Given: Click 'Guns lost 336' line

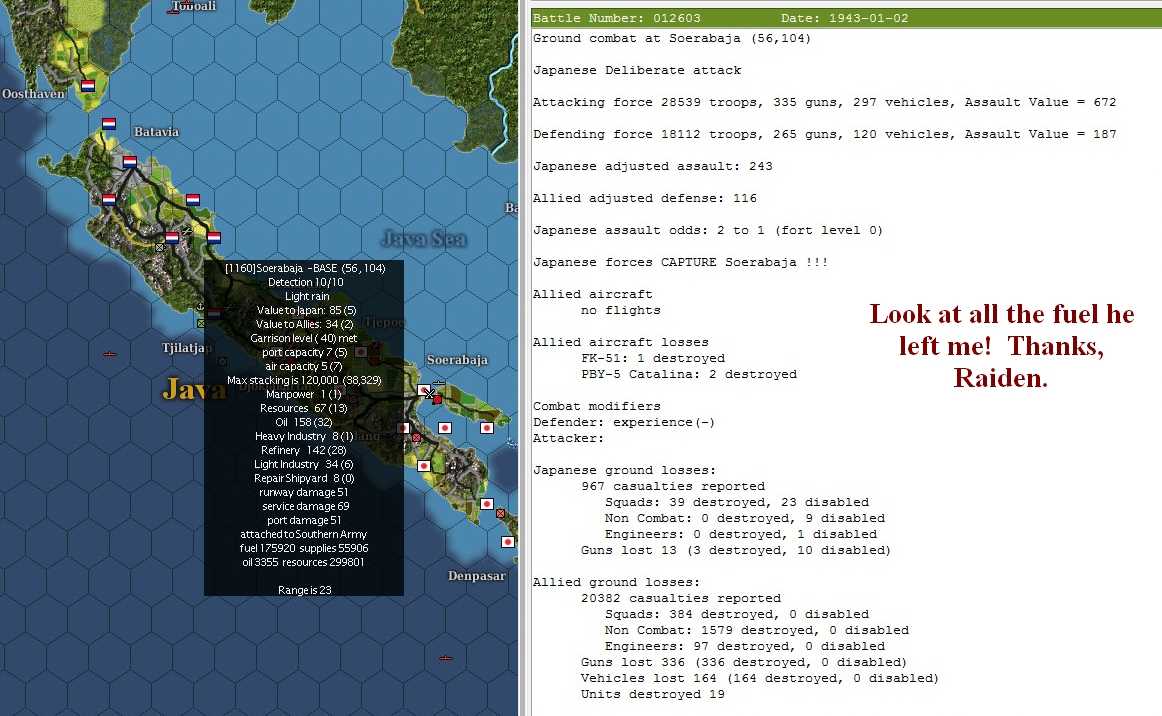Looking at the screenshot, I should coord(743,662).
